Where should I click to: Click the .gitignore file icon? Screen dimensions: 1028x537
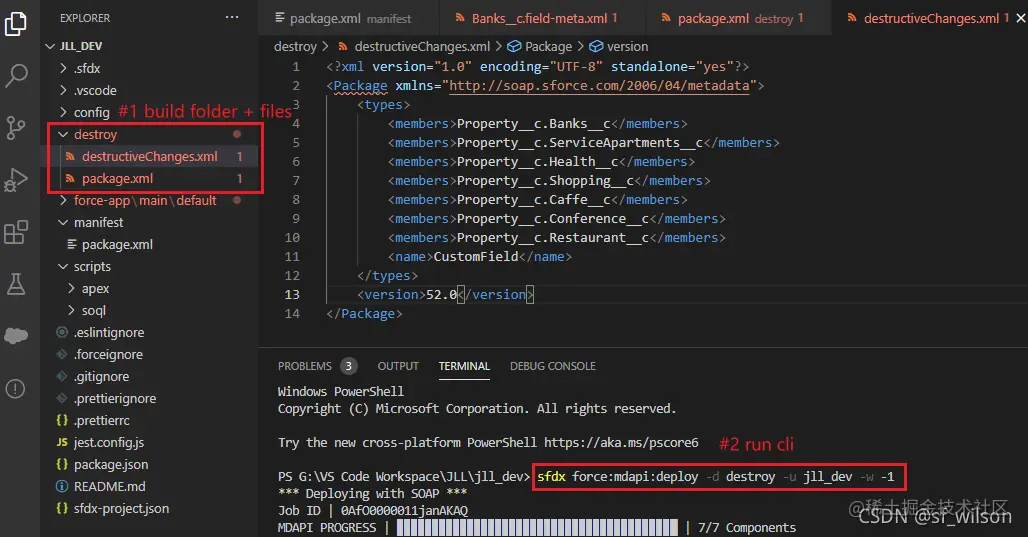62,376
